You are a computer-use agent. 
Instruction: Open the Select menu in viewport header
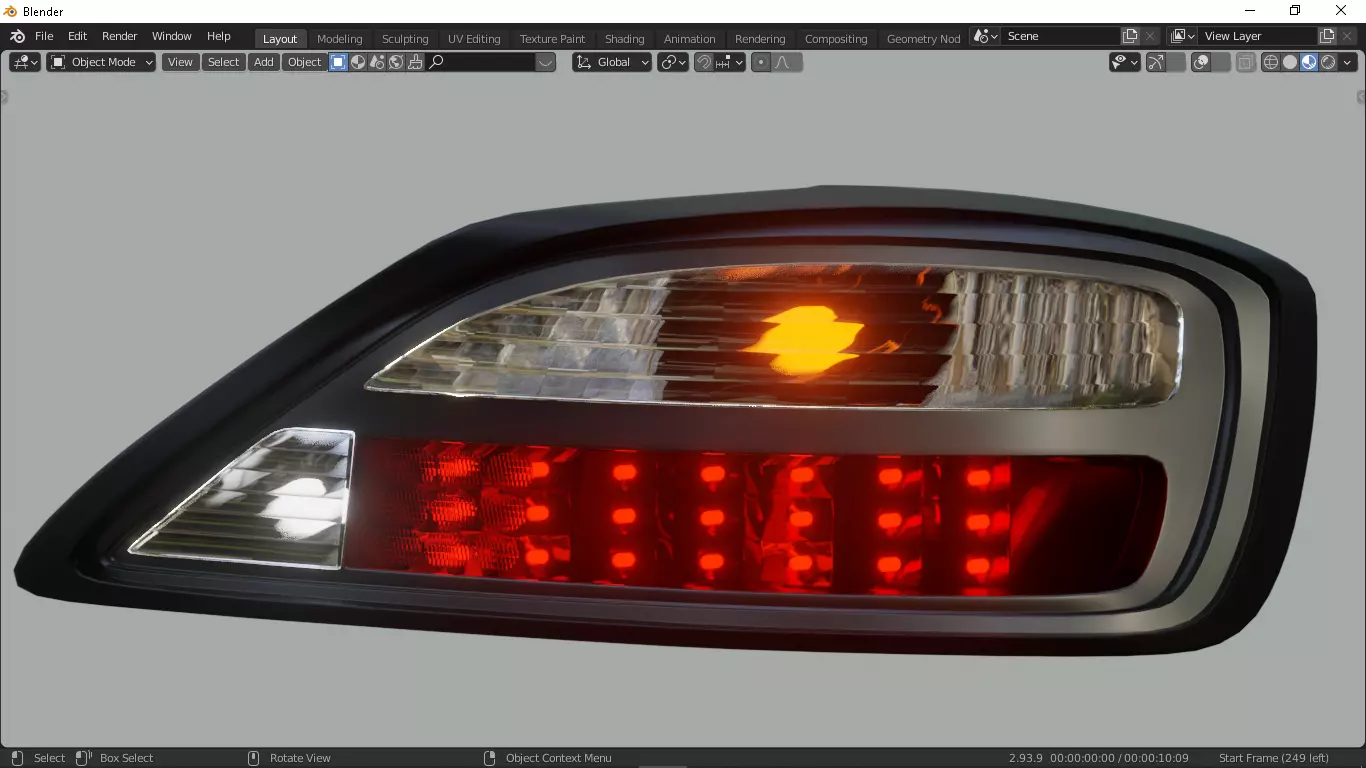(223, 62)
